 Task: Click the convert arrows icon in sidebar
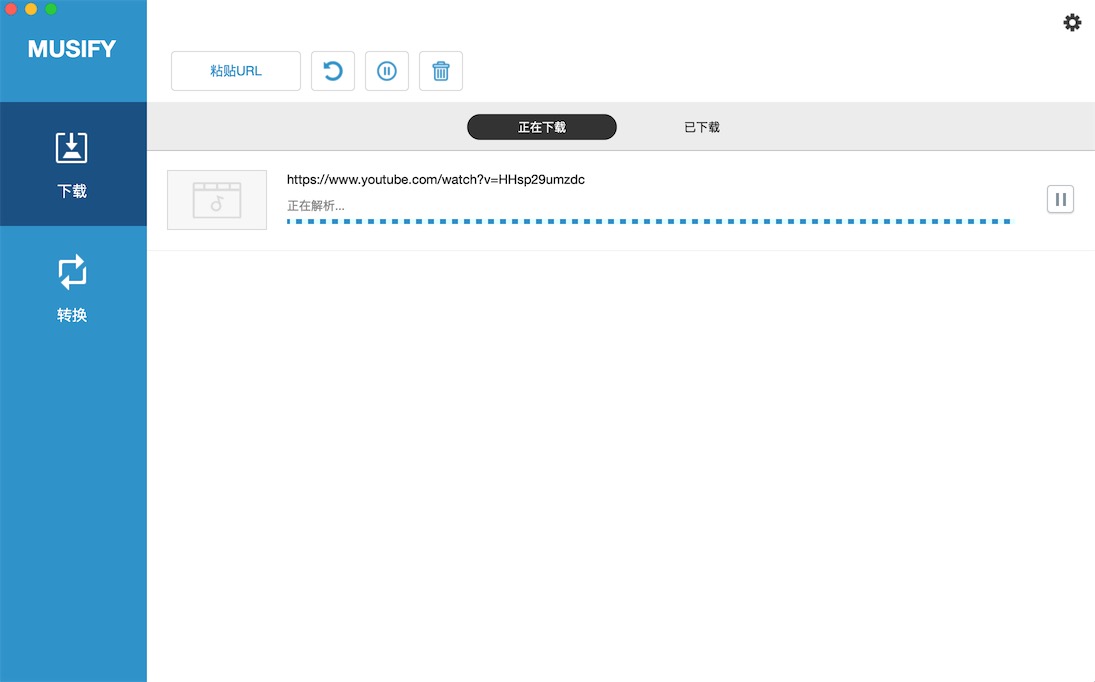(x=72, y=272)
